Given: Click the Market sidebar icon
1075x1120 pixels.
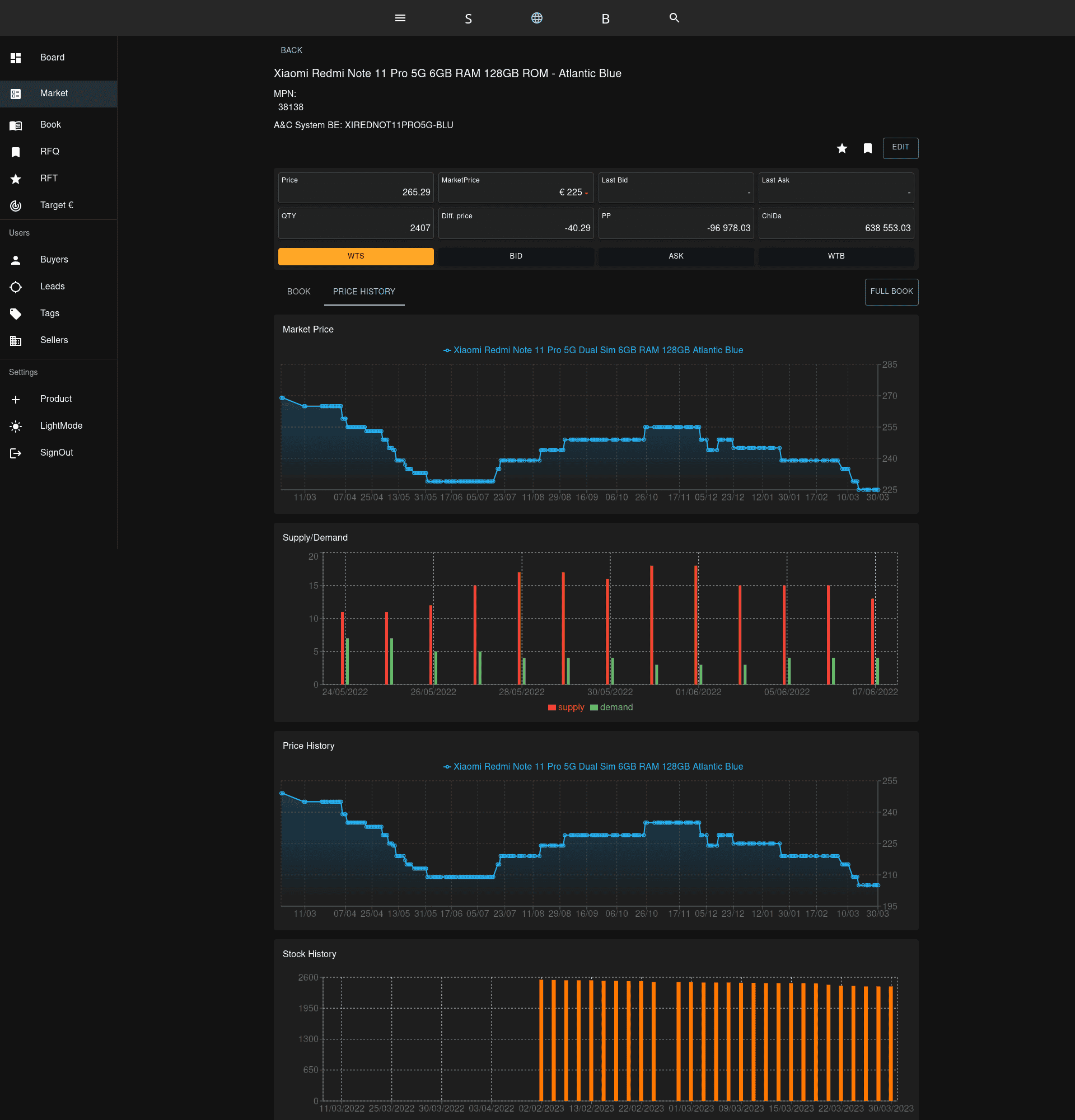Looking at the screenshot, I should pos(16,93).
